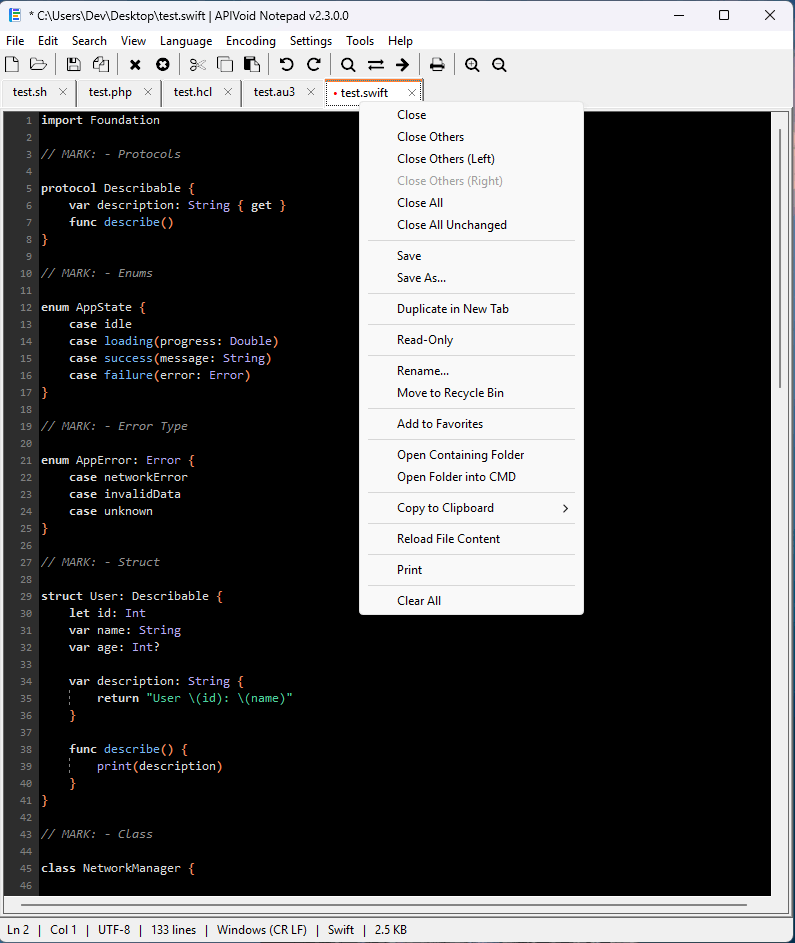
Task: Open Find with magnifier toolbar icon
Action: tap(348, 64)
